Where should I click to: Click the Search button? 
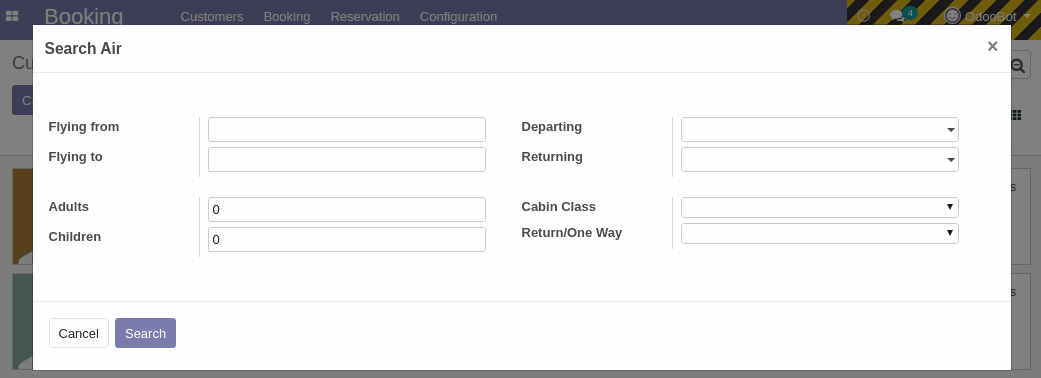[x=145, y=333]
